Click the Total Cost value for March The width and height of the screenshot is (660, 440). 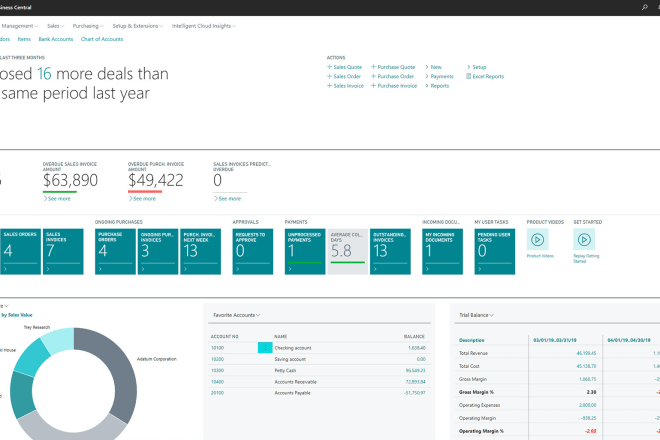(x=586, y=366)
